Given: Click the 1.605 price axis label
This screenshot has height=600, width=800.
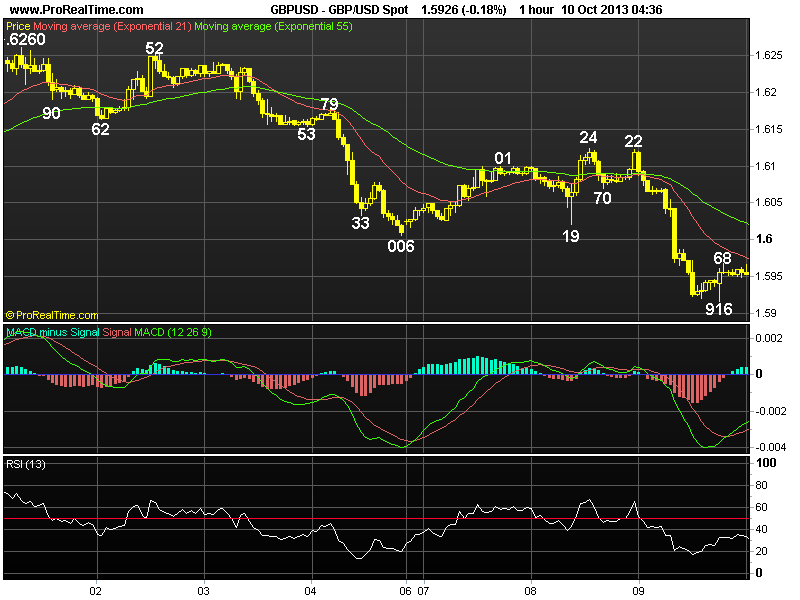Looking at the screenshot, I should point(769,203).
